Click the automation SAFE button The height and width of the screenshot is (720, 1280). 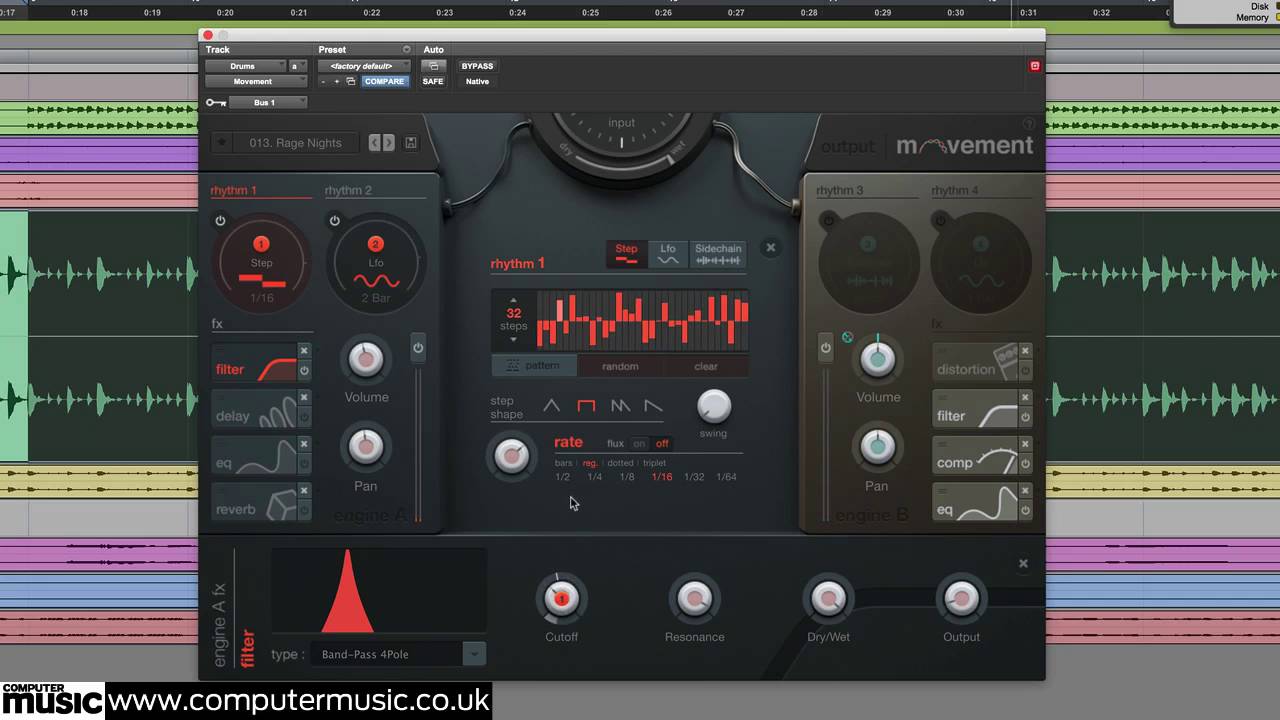[x=433, y=81]
